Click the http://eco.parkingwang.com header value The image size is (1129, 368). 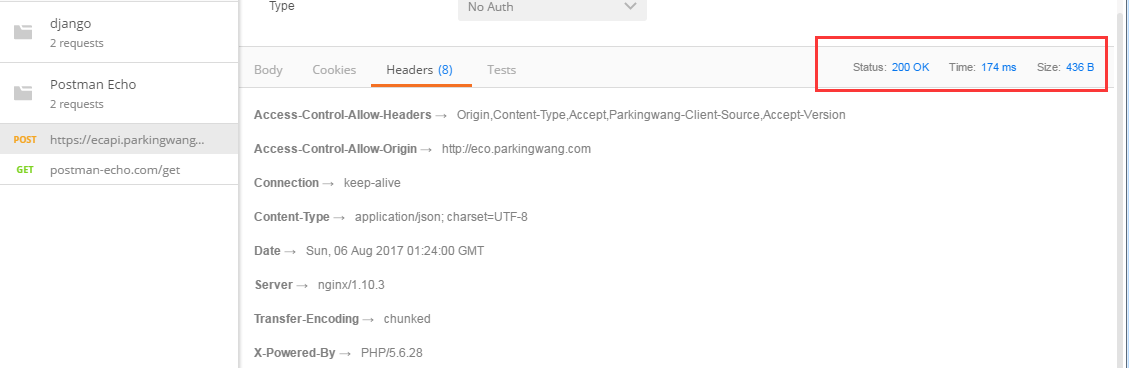coord(516,149)
